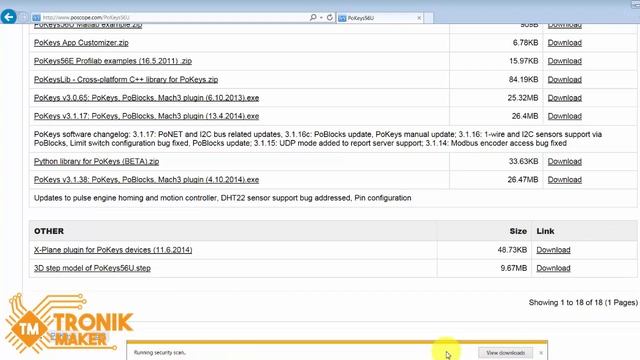This screenshot has width=640, height=360.
Task: Open the new tab button
Action: [x=429, y=18]
